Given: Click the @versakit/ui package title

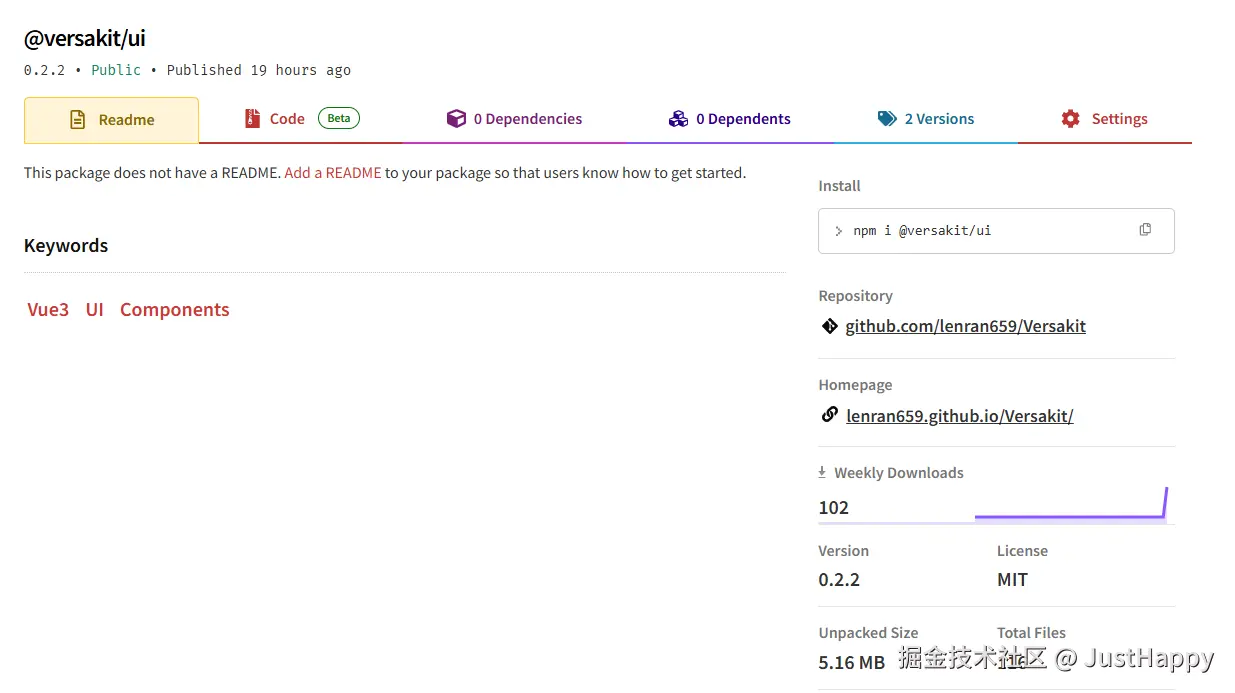Looking at the screenshot, I should (85, 39).
